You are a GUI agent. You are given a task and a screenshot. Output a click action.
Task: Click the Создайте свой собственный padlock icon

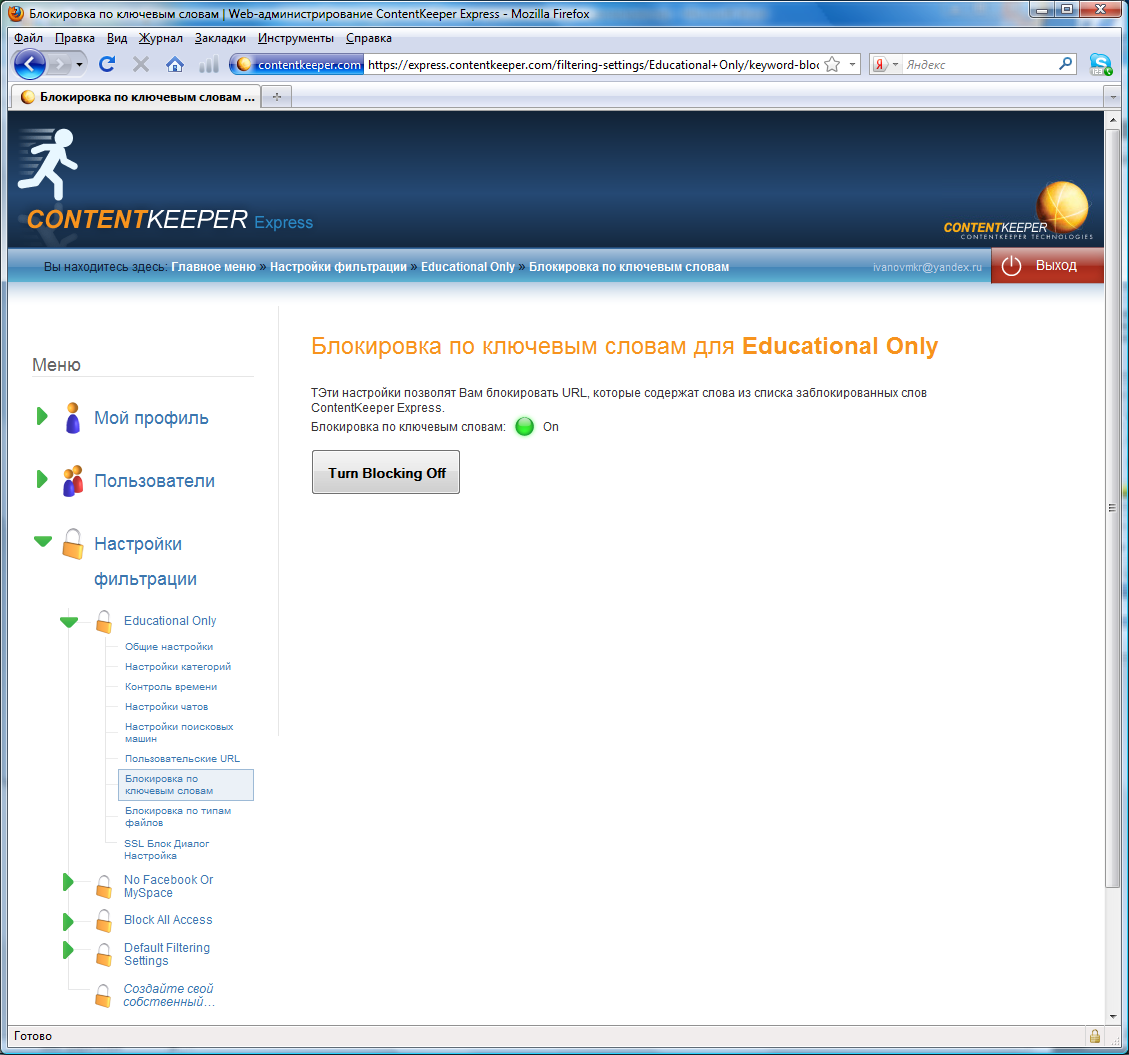(103, 995)
